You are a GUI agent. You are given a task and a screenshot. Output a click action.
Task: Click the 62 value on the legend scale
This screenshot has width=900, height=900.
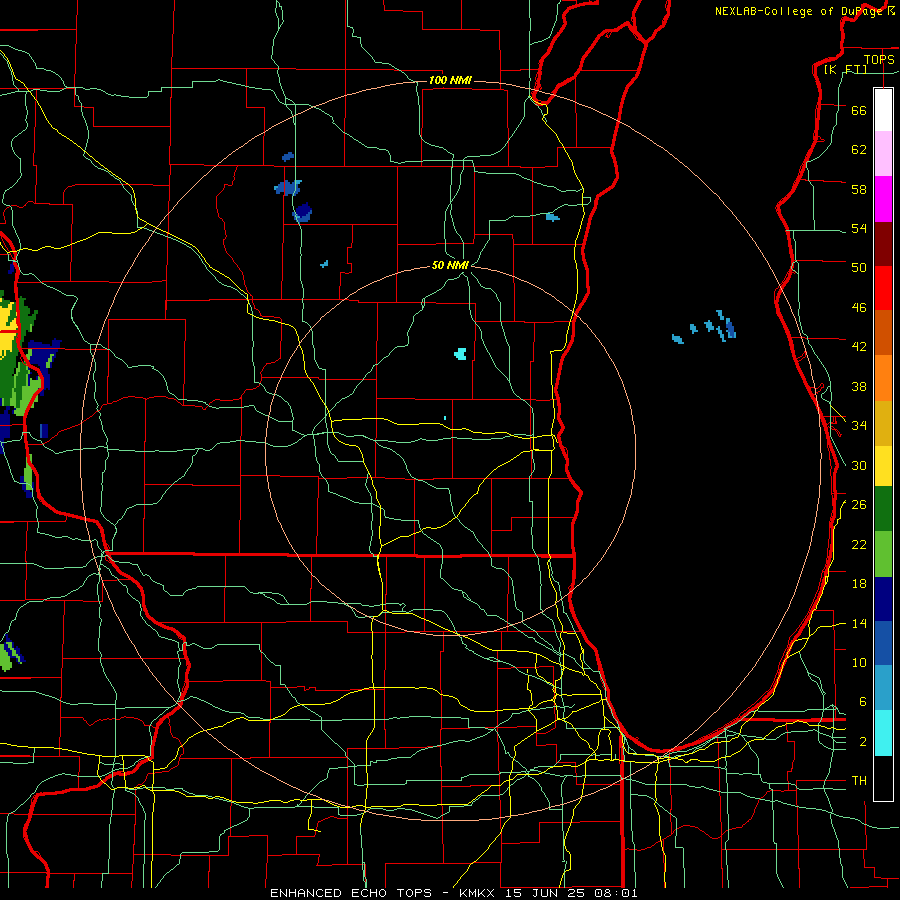point(859,150)
